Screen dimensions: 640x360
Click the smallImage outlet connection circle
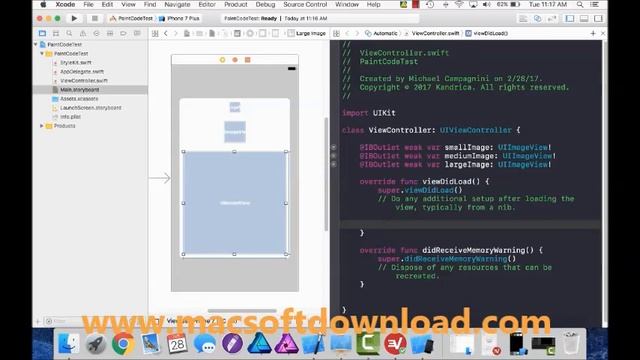tap(333, 147)
